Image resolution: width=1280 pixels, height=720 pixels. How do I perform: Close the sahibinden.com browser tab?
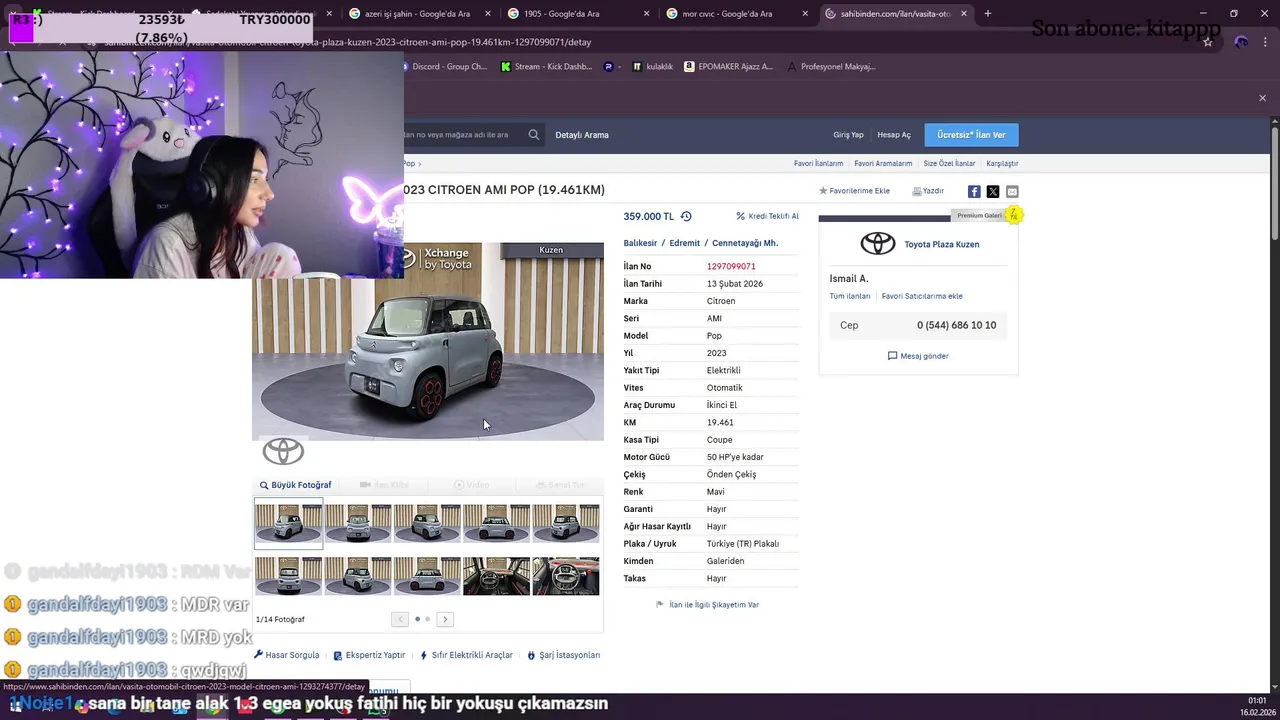pyautogui.click(x=964, y=13)
